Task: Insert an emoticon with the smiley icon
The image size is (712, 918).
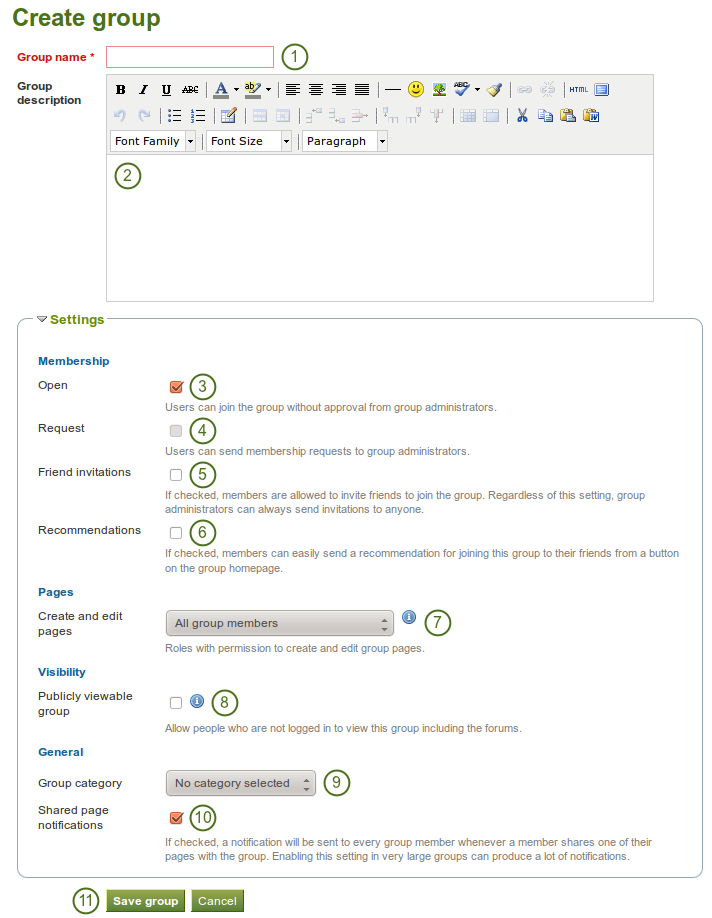Action: point(416,90)
